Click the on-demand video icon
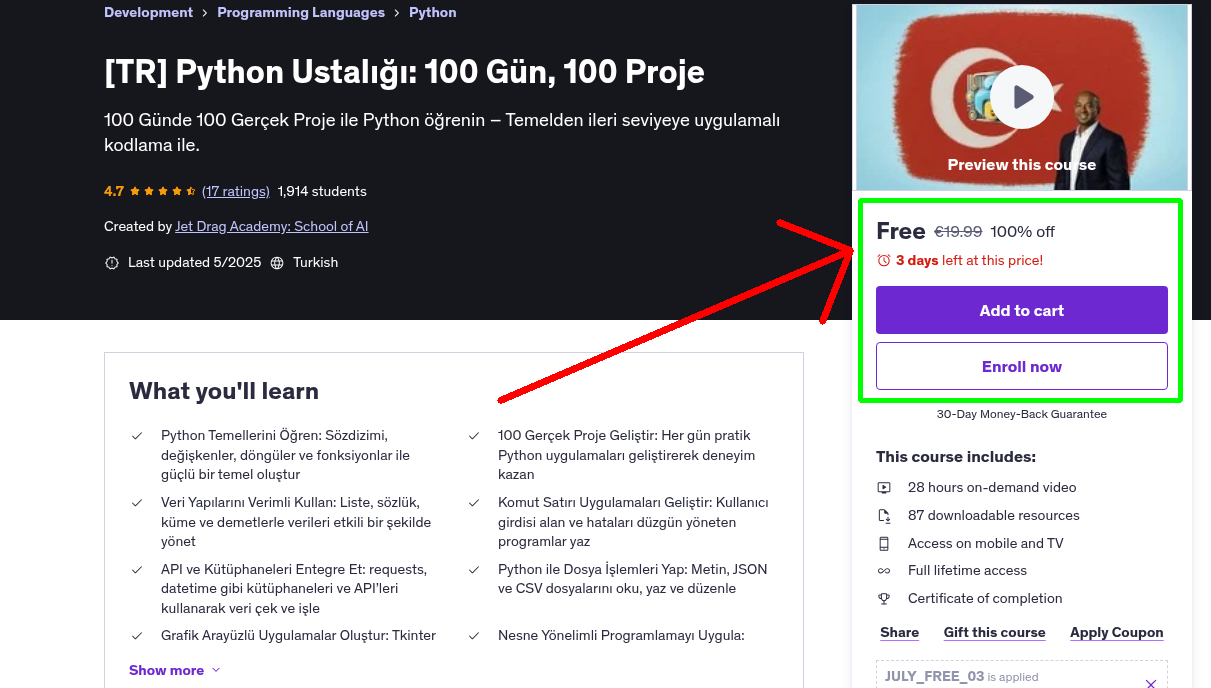Viewport: 1211px width, 688px height. [x=884, y=488]
